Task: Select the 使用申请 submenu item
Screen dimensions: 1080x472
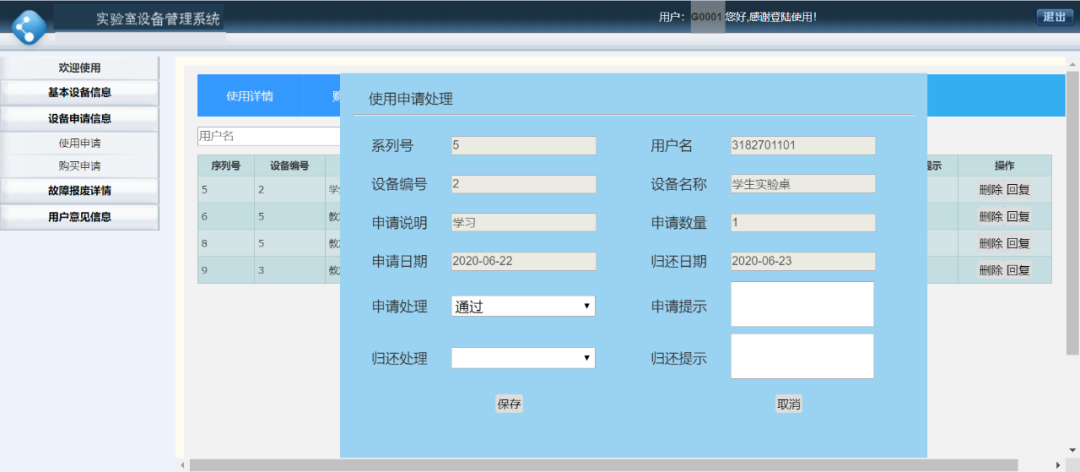Action: (79, 143)
